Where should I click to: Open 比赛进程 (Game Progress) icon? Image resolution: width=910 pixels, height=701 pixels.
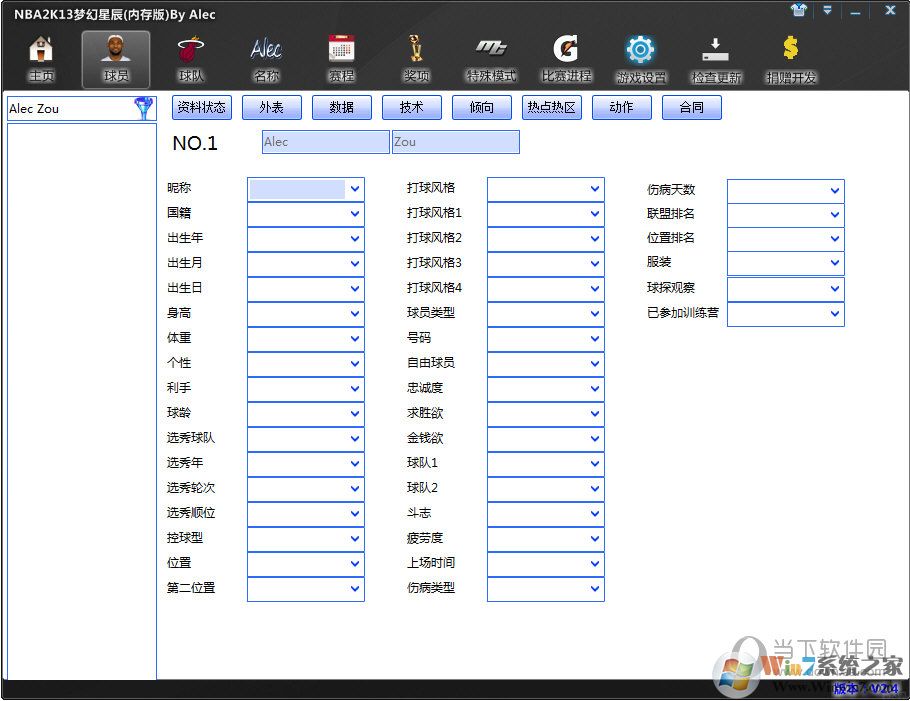(565, 57)
